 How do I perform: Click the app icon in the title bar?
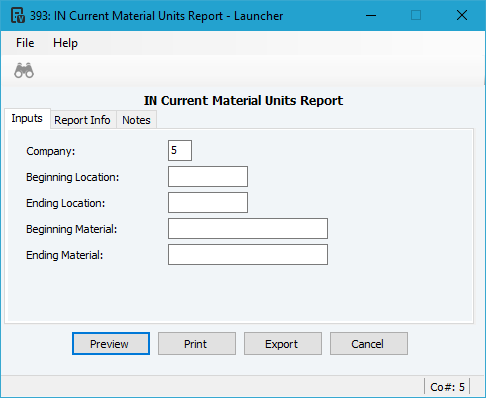pos(18,16)
